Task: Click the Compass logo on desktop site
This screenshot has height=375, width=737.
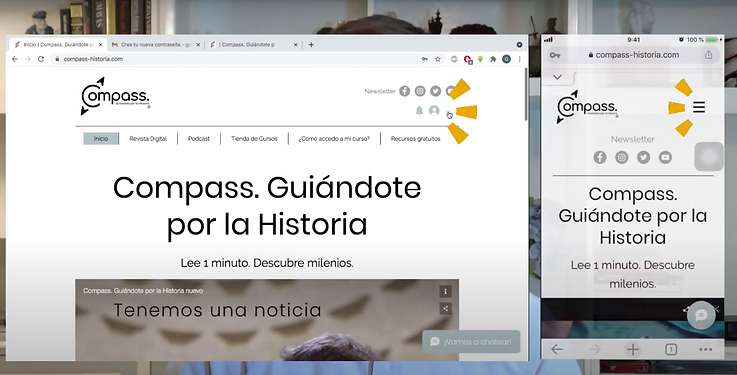Action: pyautogui.click(x=115, y=96)
